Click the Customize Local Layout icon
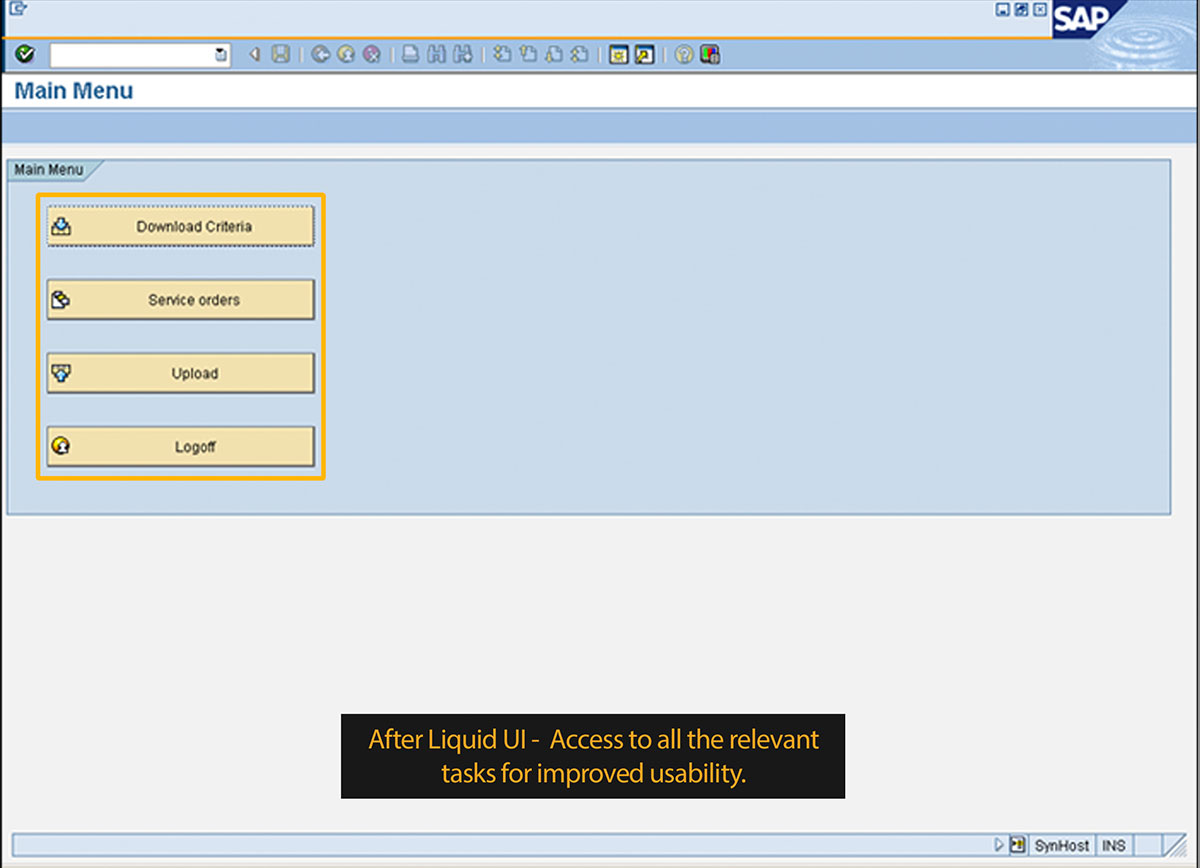 point(710,55)
